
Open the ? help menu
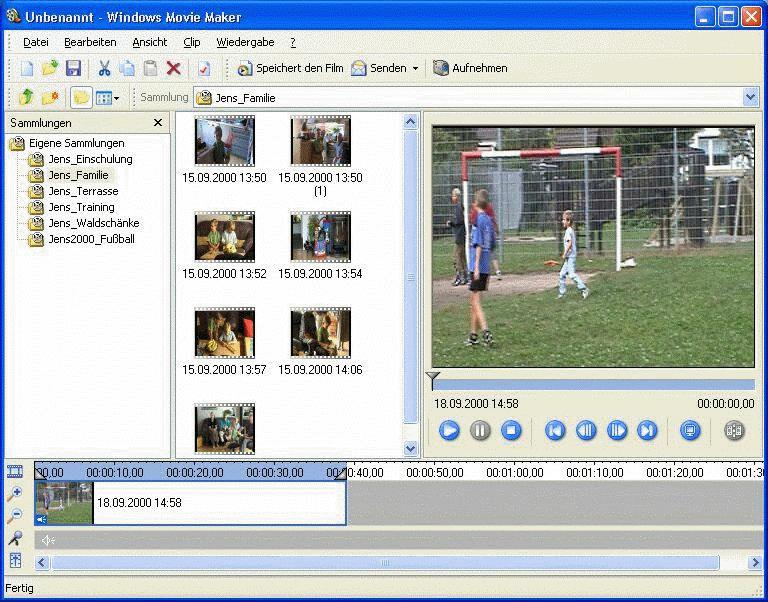tap(293, 42)
